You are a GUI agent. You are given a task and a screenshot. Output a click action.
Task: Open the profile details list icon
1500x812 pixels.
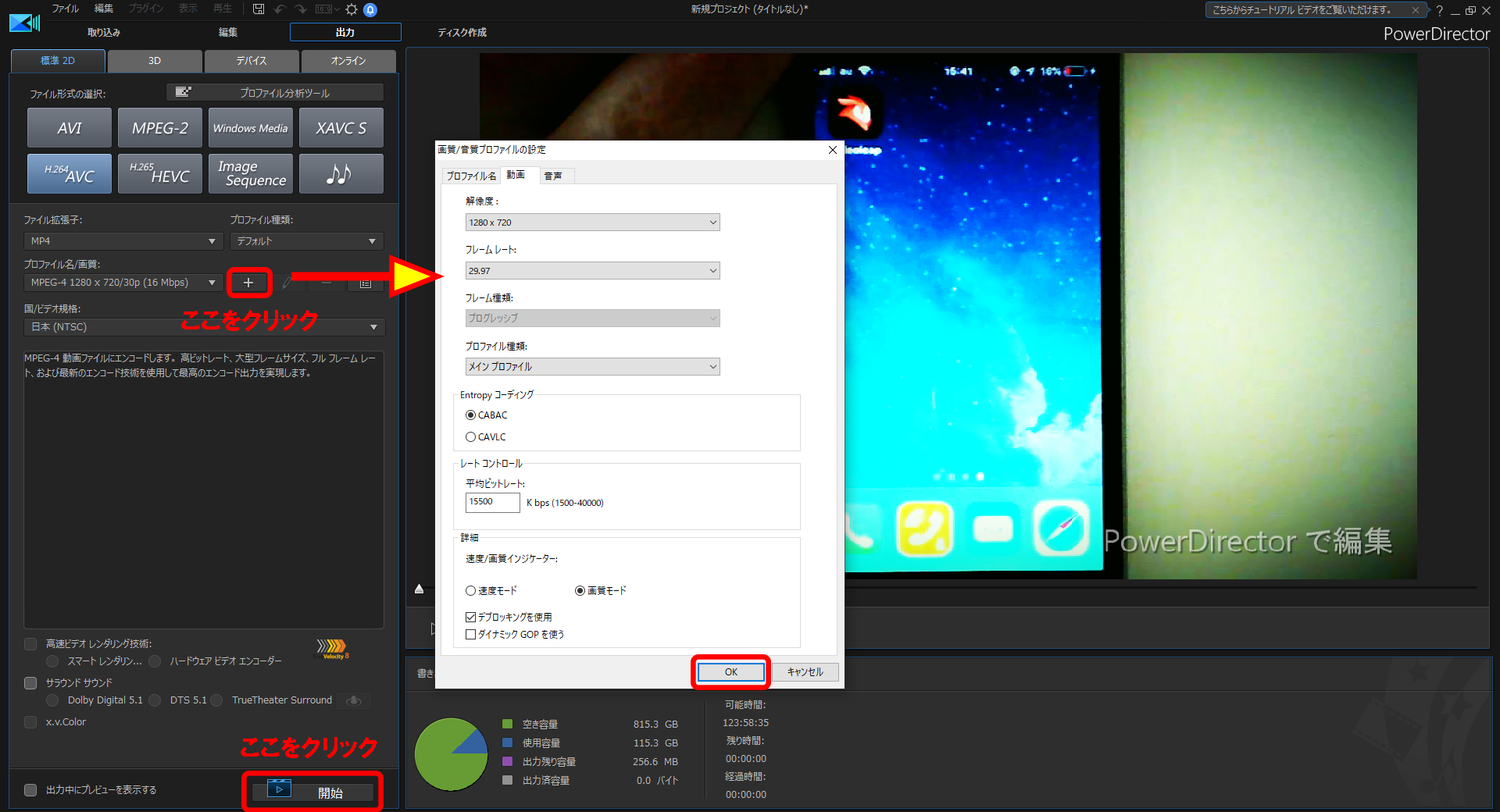click(x=365, y=283)
